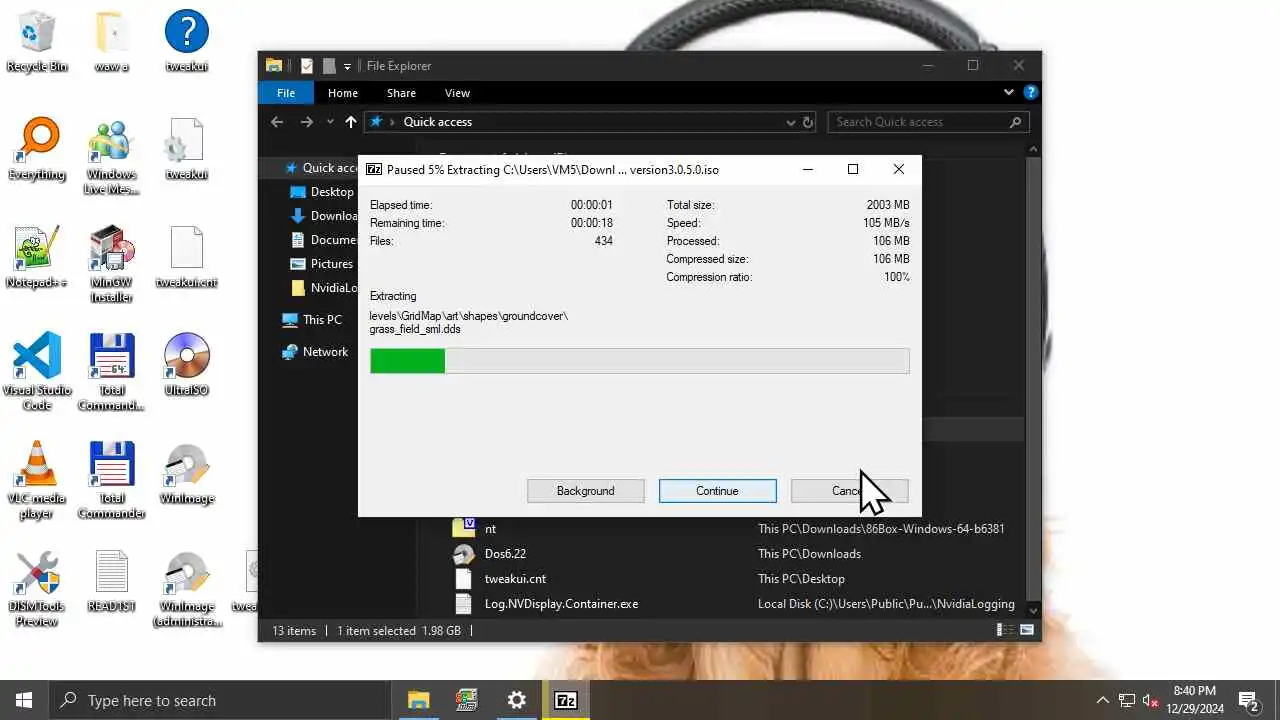This screenshot has height=720, width=1280.
Task: Select the Total Commander desktop icon
Action: pos(112,480)
